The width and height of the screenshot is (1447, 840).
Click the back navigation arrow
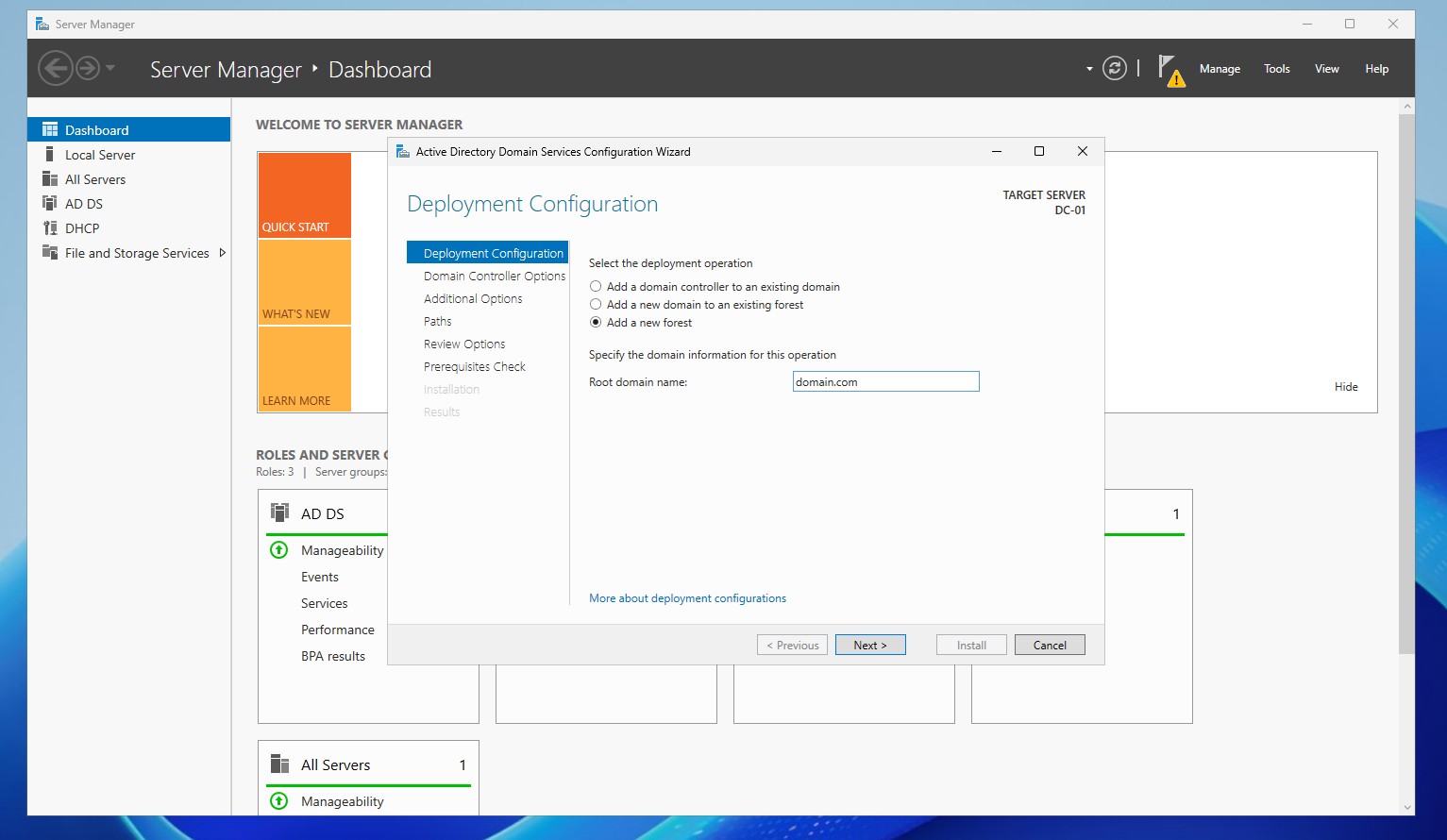coord(56,68)
